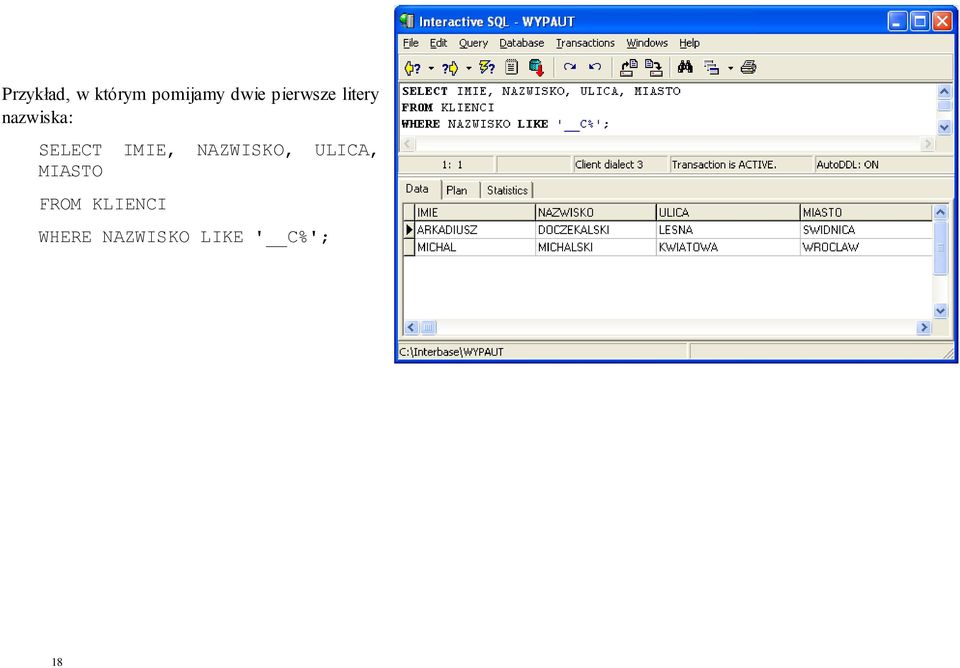Open the Windows menu
The width and height of the screenshot is (960, 668).
tap(647, 43)
